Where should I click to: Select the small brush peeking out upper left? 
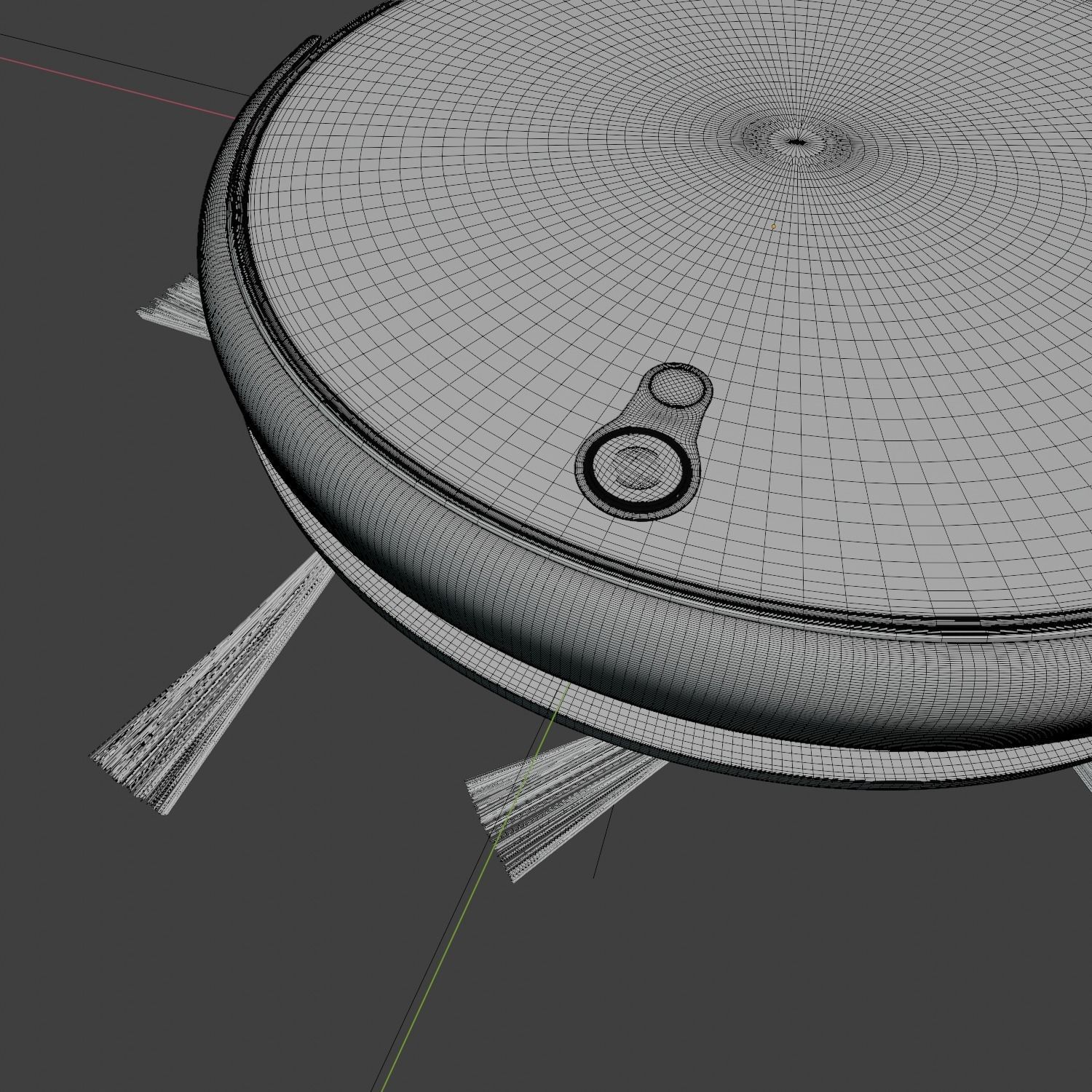tap(175, 306)
